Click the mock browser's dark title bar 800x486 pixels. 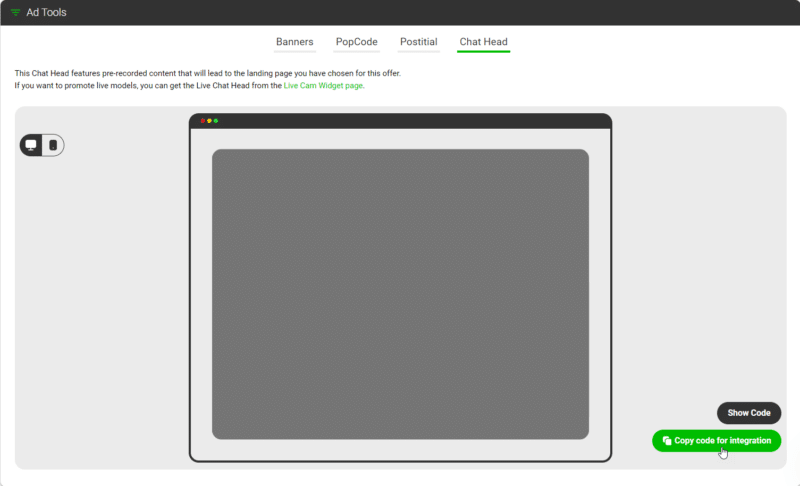pos(400,121)
